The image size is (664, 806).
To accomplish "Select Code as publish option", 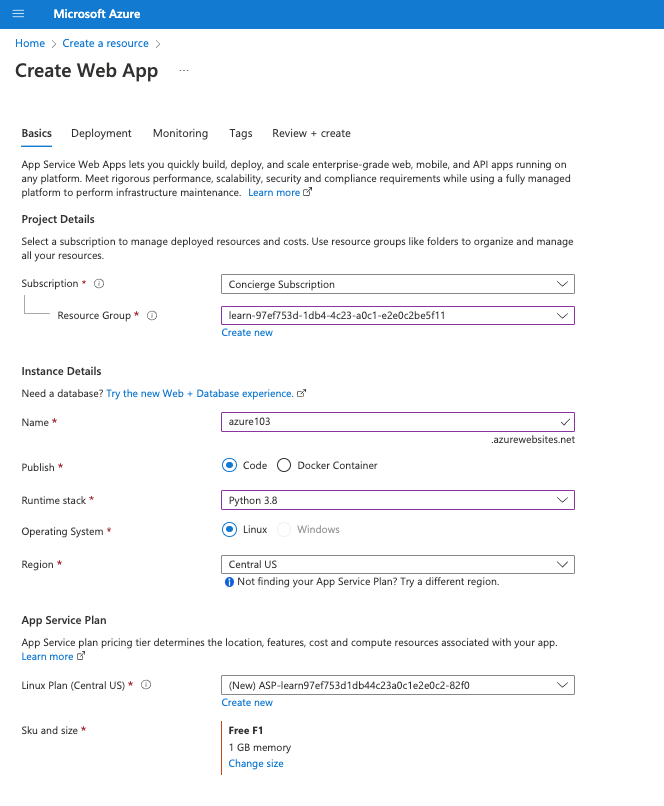I will pos(229,465).
